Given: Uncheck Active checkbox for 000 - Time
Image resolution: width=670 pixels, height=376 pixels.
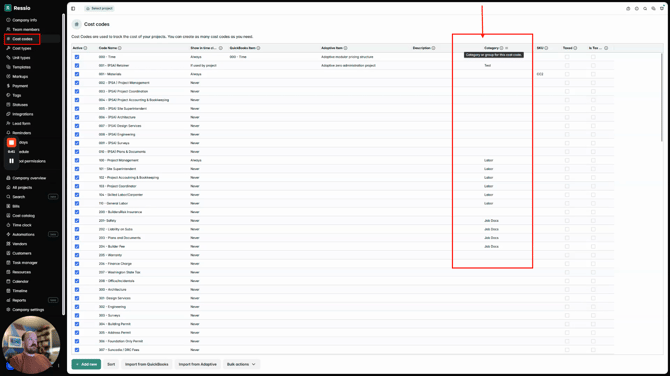Looking at the screenshot, I should (77, 57).
